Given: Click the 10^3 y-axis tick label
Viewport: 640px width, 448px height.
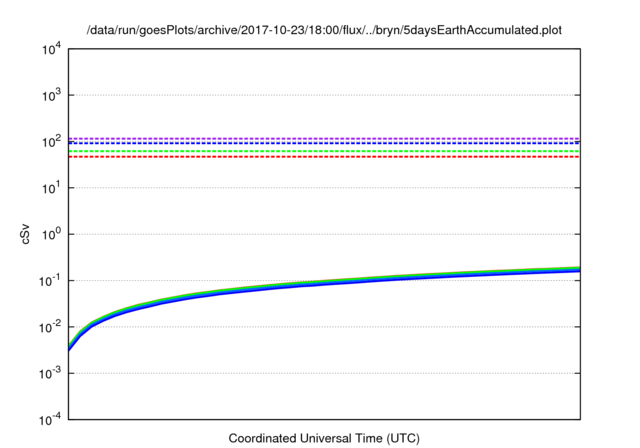Looking at the screenshot, I should pyautogui.click(x=51, y=96).
